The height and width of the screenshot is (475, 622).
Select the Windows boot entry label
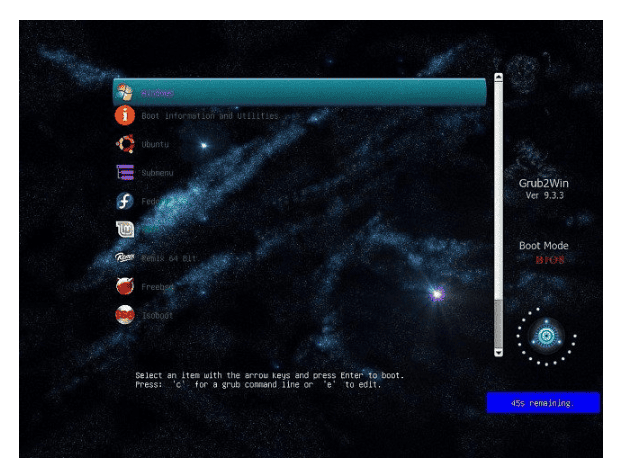[x=157, y=93]
